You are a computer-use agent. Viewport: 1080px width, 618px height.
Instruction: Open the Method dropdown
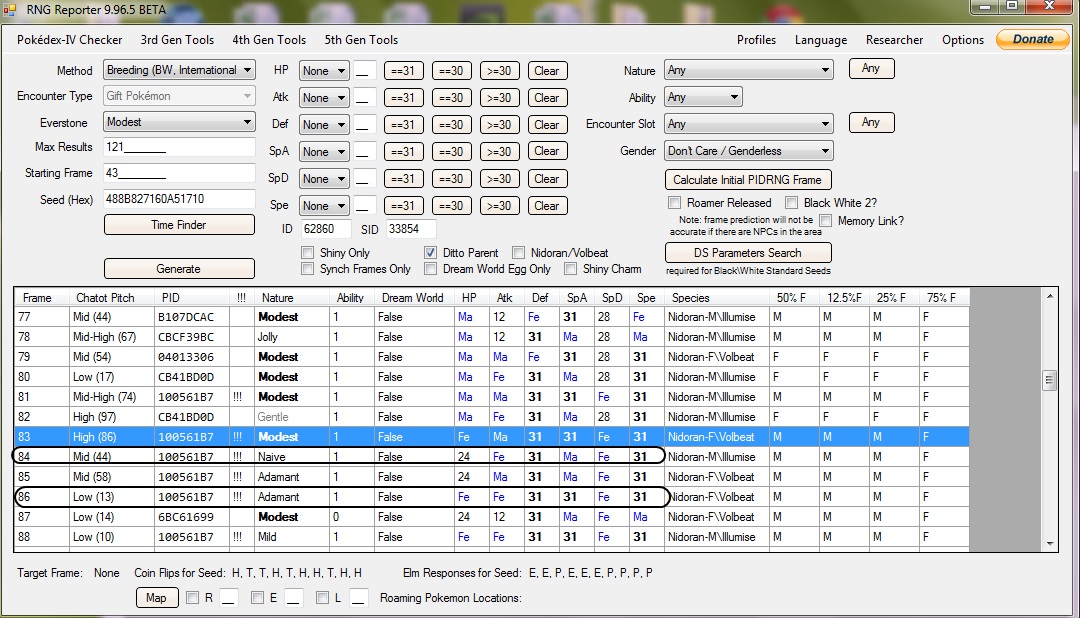tap(179, 70)
